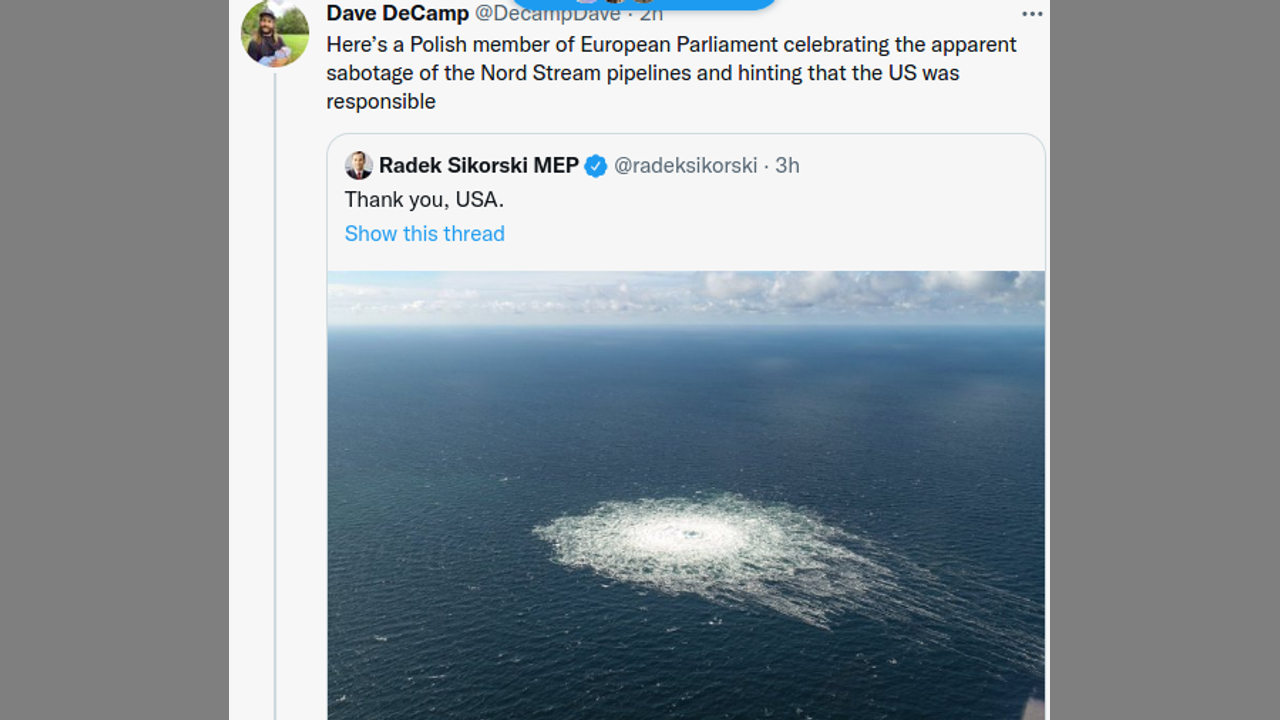Screen dimensions: 1280x720
Task: Click Radek Sikorski's small profile avatar
Action: point(358,166)
